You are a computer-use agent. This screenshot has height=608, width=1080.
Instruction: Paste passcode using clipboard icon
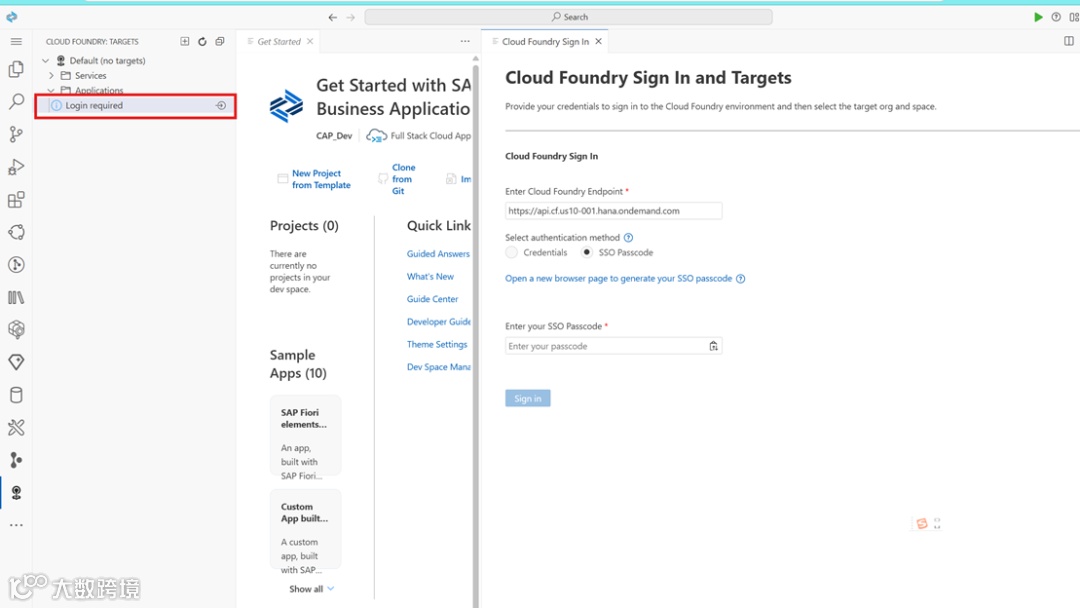(x=714, y=346)
